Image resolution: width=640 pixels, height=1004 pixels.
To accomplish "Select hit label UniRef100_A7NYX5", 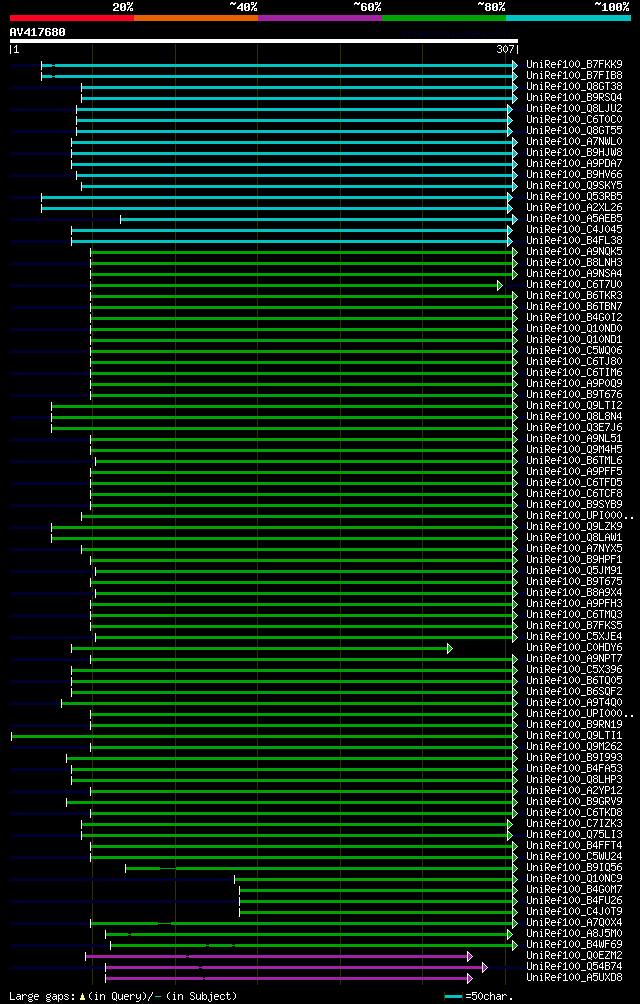I will pos(574,549).
